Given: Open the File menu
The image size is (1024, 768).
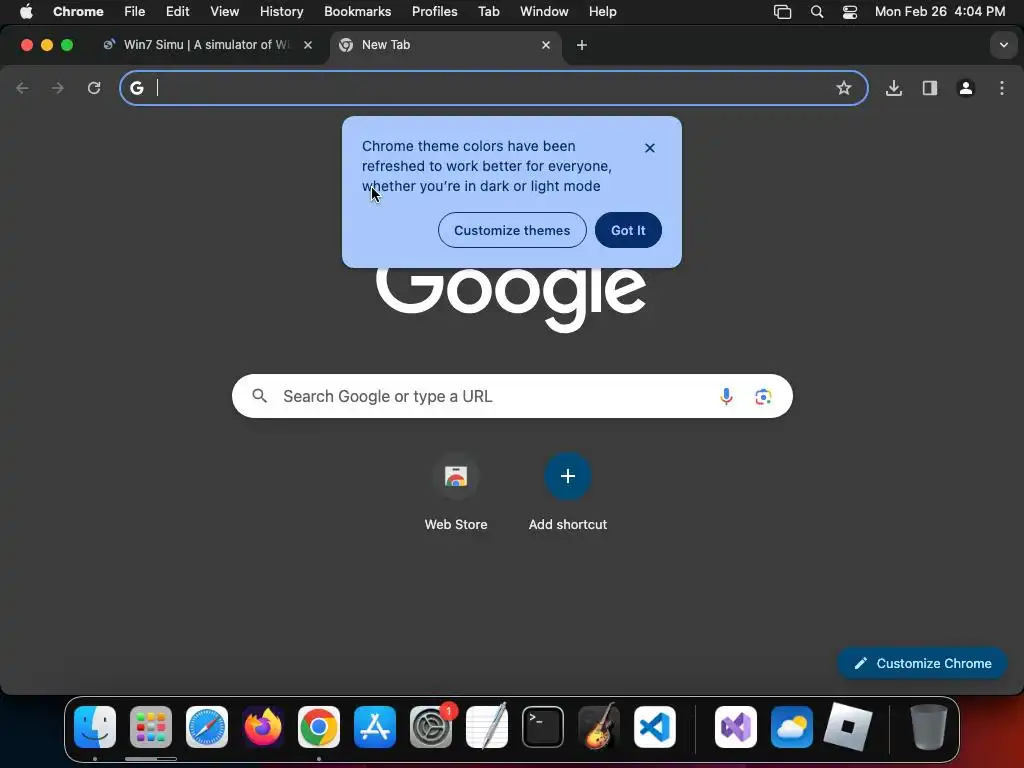Looking at the screenshot, I should click(x=135, y=12).
